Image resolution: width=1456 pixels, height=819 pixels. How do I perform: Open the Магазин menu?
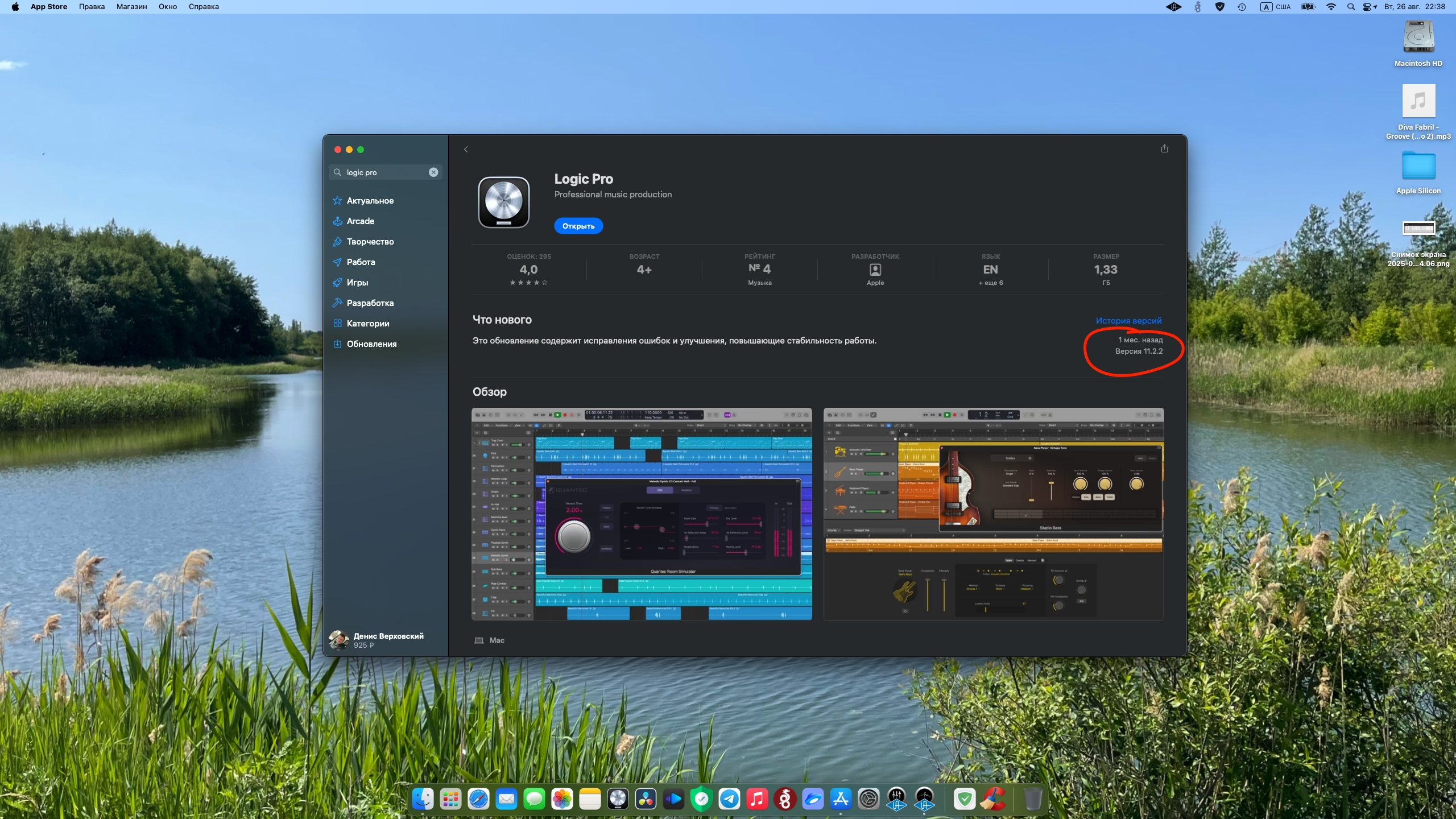click(x=132, y=7)
